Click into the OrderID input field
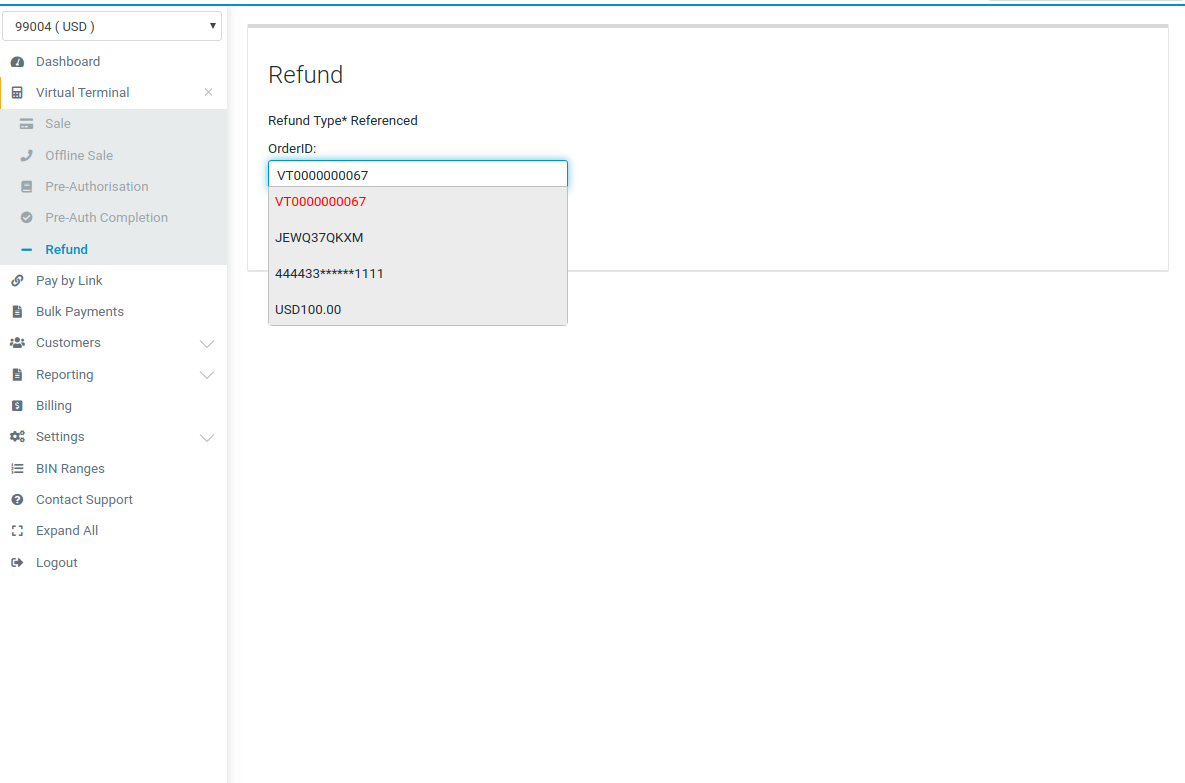1185x783 pixels. (417, 175)
